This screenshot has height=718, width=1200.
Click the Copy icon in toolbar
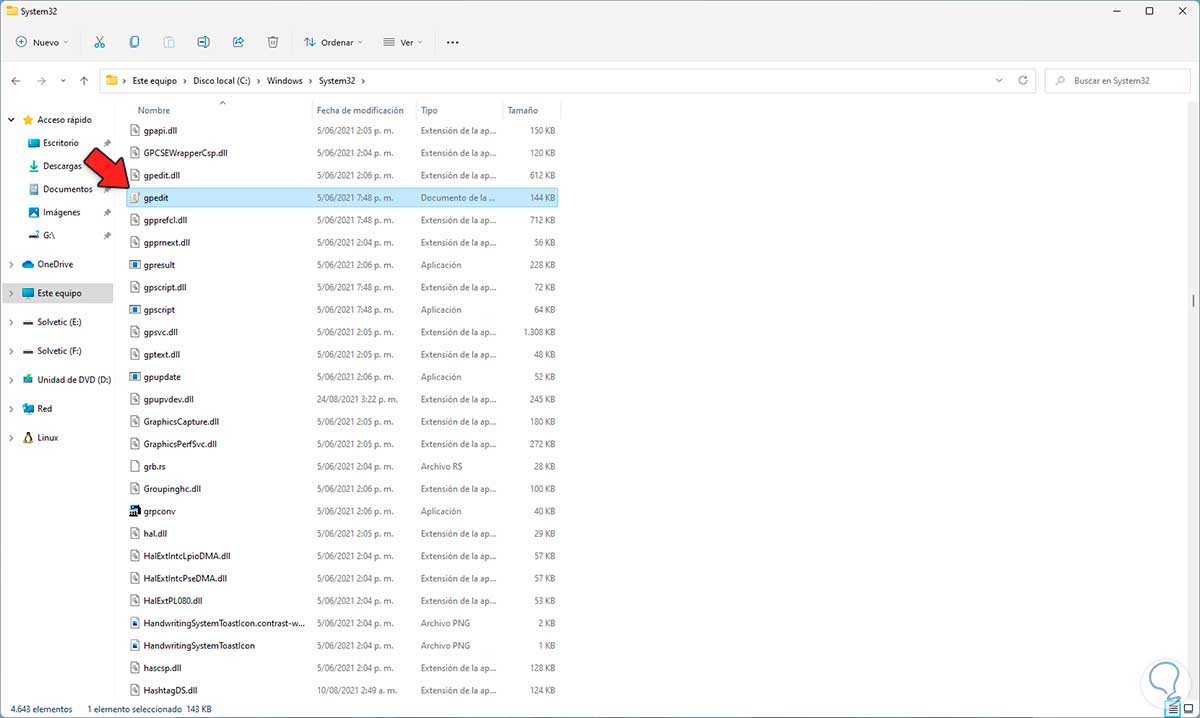click(x=134, y=43)
